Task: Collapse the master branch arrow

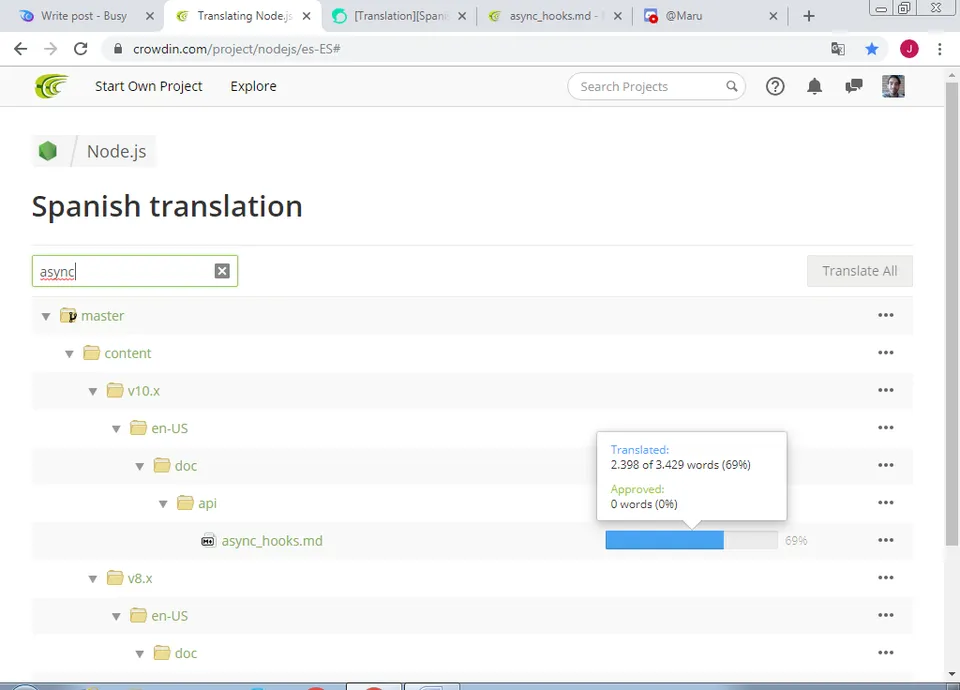Action: coord(46,317)
